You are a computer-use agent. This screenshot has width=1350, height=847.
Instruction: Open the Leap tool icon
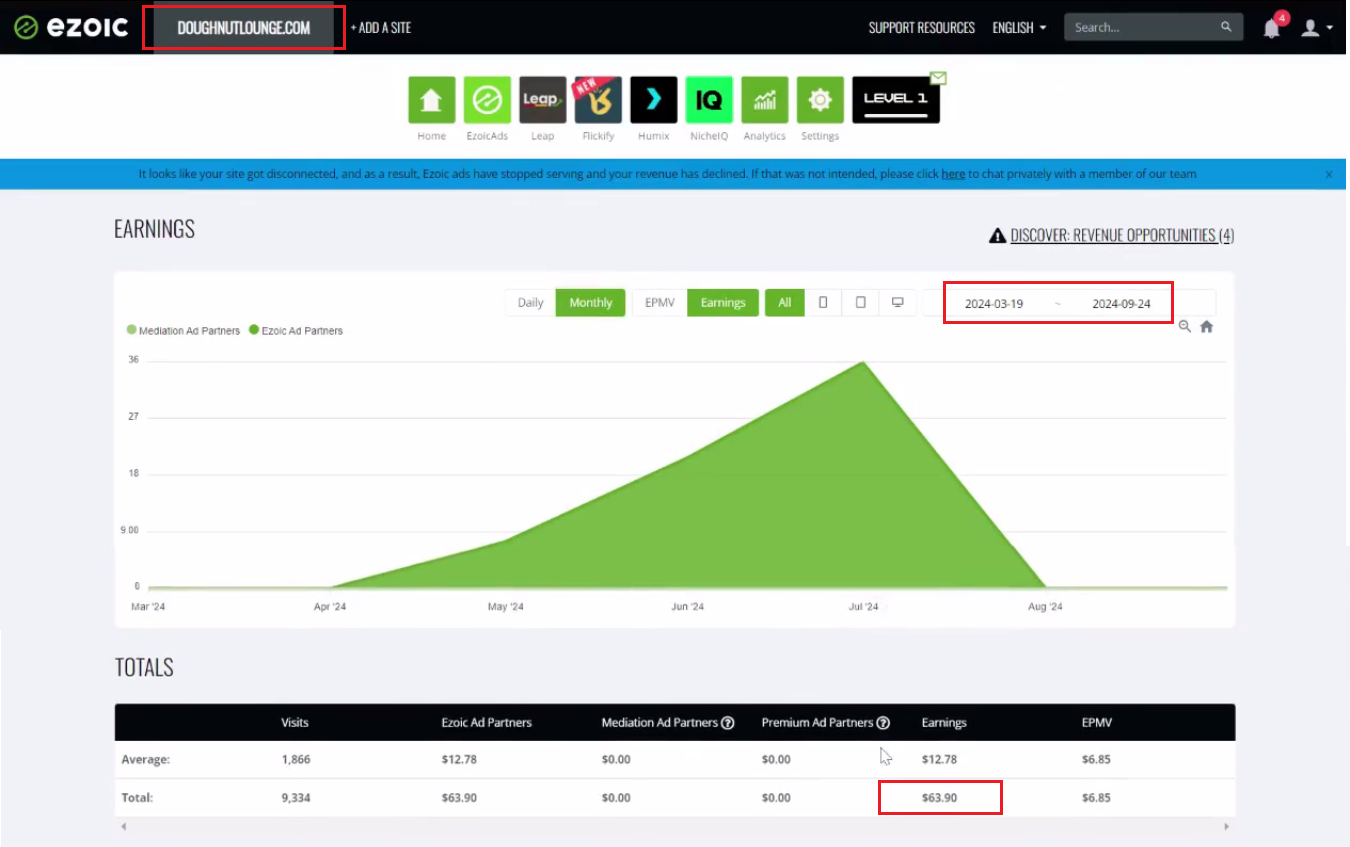[x=543, y=100]
